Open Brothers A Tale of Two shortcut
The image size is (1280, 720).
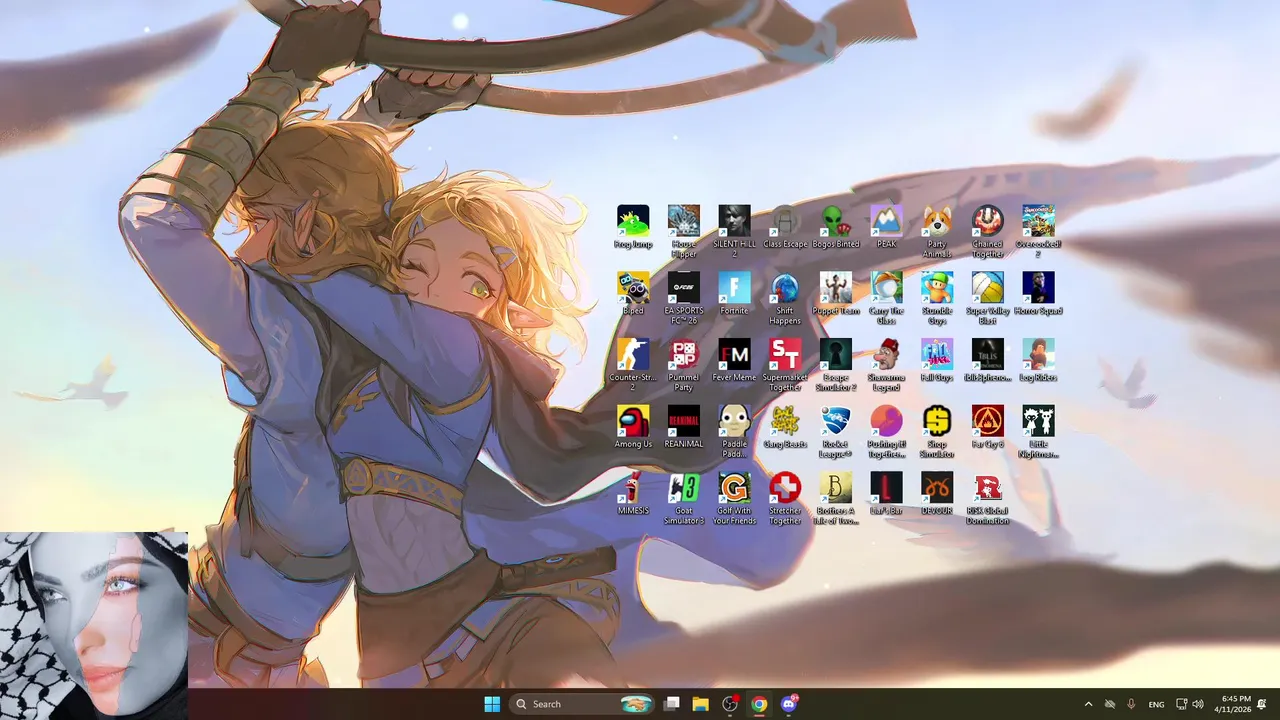click(x=836, y=499)
